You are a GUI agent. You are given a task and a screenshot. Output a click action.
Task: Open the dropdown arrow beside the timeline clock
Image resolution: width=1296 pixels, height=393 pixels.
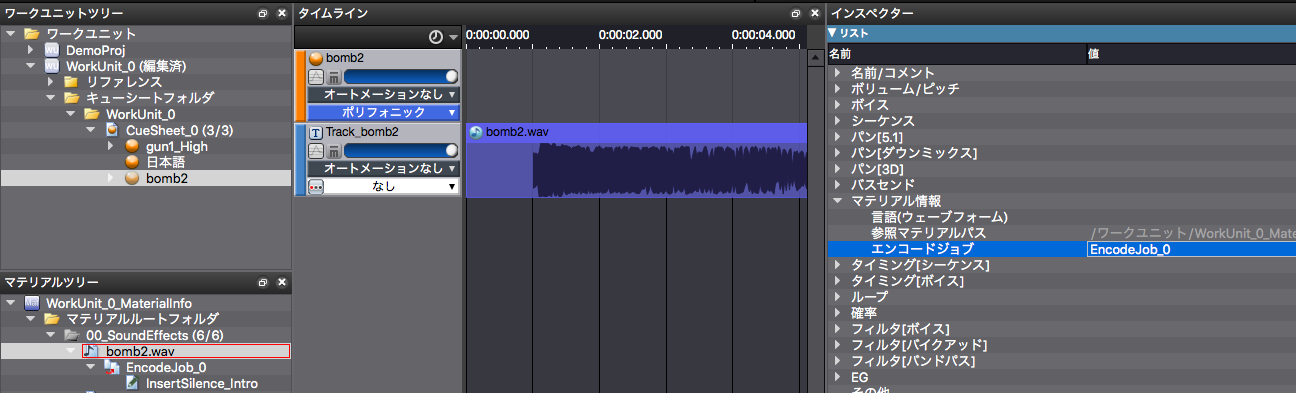[x=453, y=37]
